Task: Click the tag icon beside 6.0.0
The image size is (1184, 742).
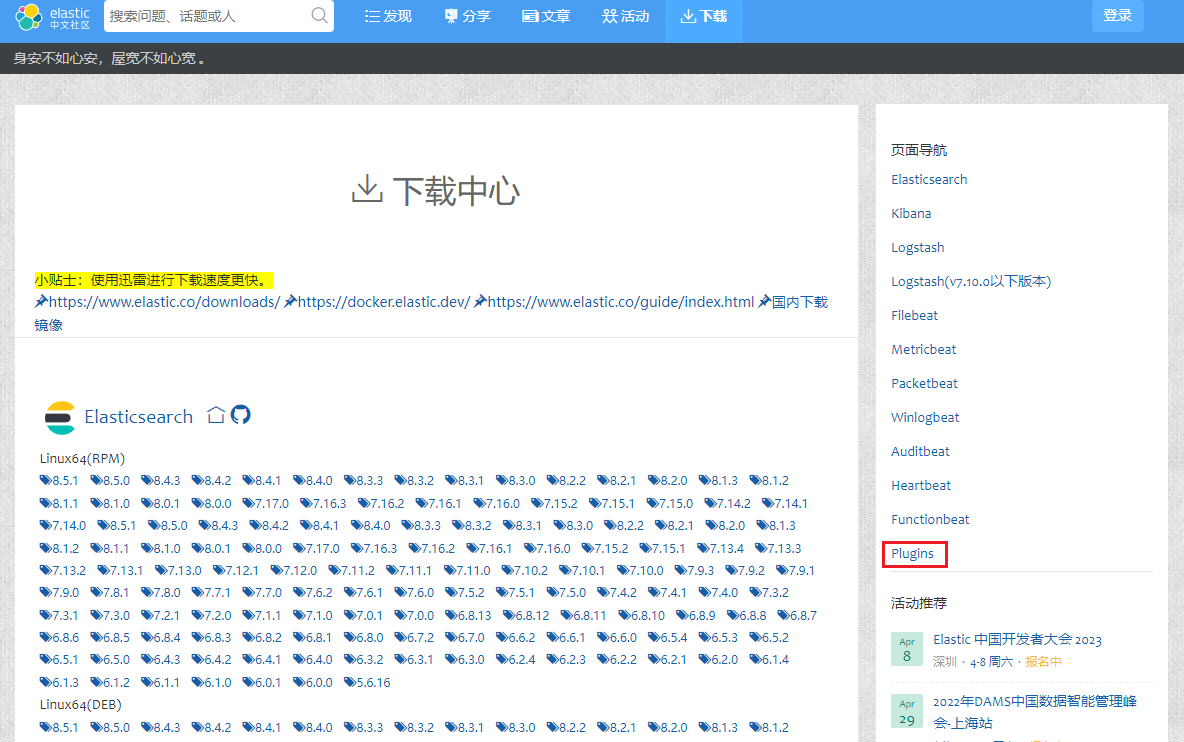Action: pos(298,682)
